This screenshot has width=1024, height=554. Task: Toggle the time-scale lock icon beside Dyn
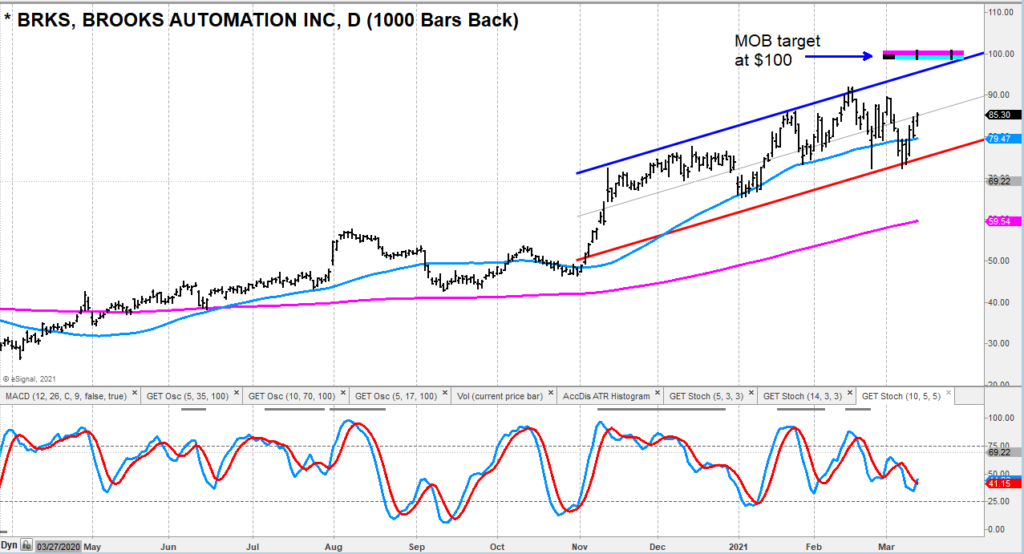pyautogui.click(x=26, y=545)
